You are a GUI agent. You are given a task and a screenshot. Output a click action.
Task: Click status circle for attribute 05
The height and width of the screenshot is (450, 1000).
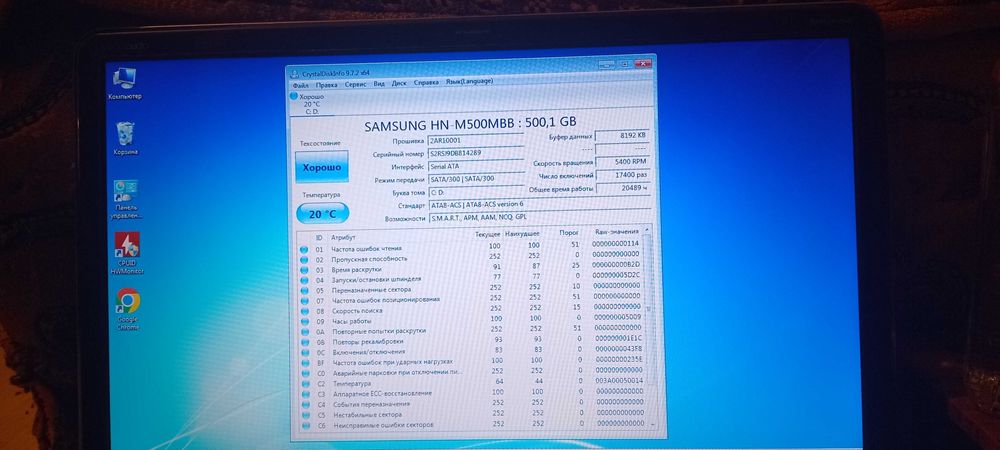tap(304, 291)
